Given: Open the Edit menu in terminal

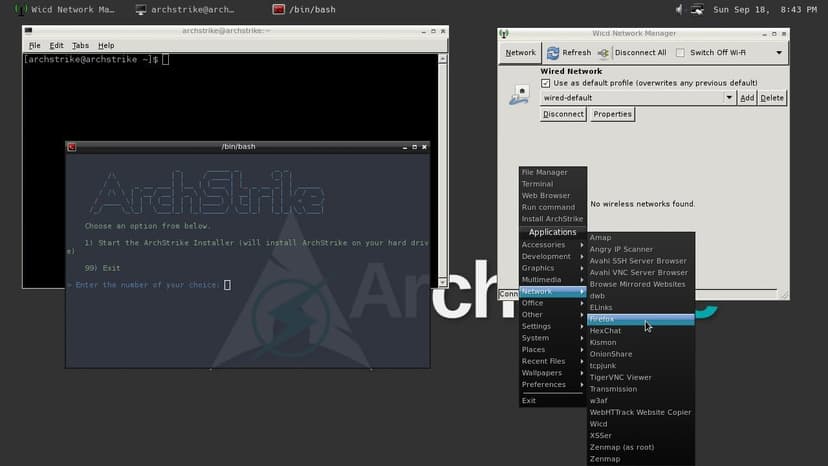Looking at the screenshot, I should click(x=57, y=45).
